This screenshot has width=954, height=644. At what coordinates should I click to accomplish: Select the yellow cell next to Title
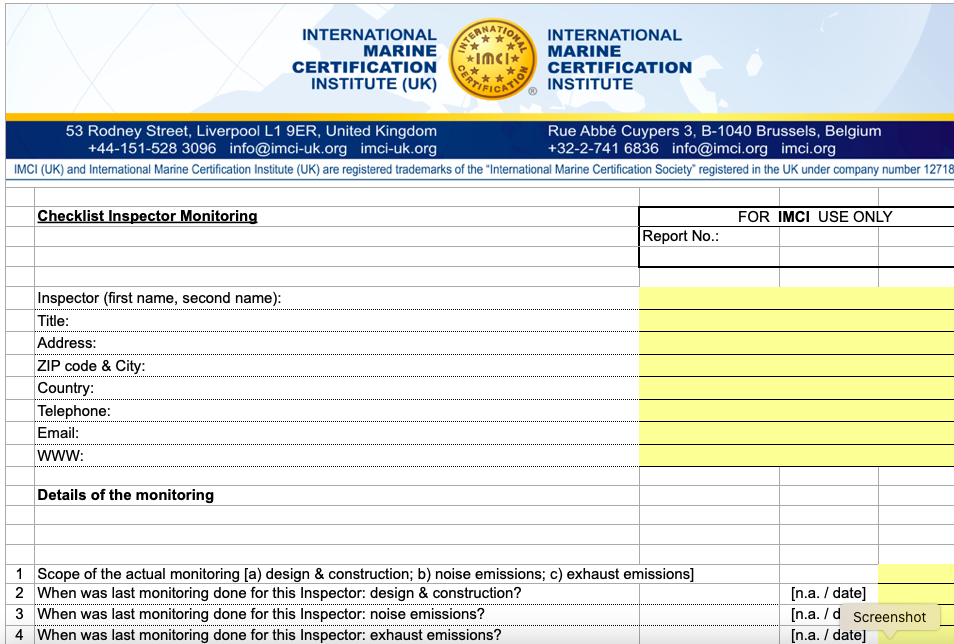(795, 321)
